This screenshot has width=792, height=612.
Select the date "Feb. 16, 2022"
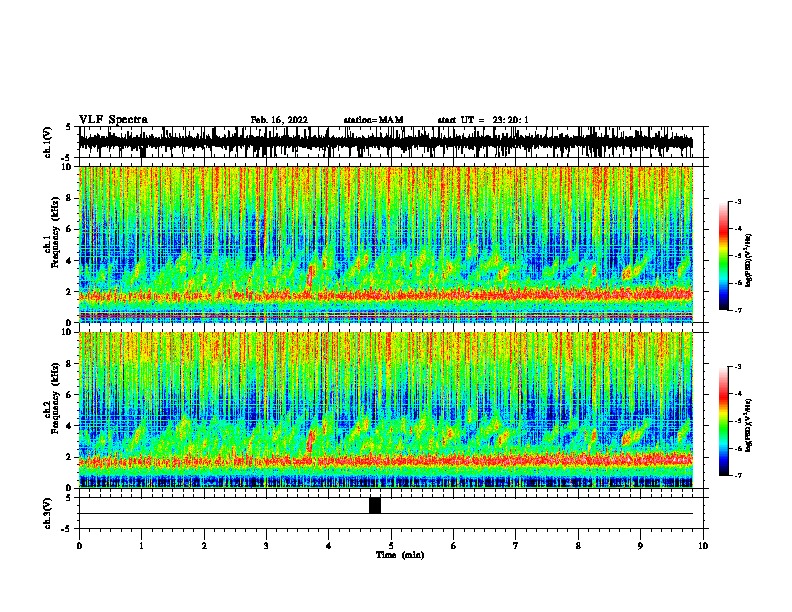[x=279, y=120]
